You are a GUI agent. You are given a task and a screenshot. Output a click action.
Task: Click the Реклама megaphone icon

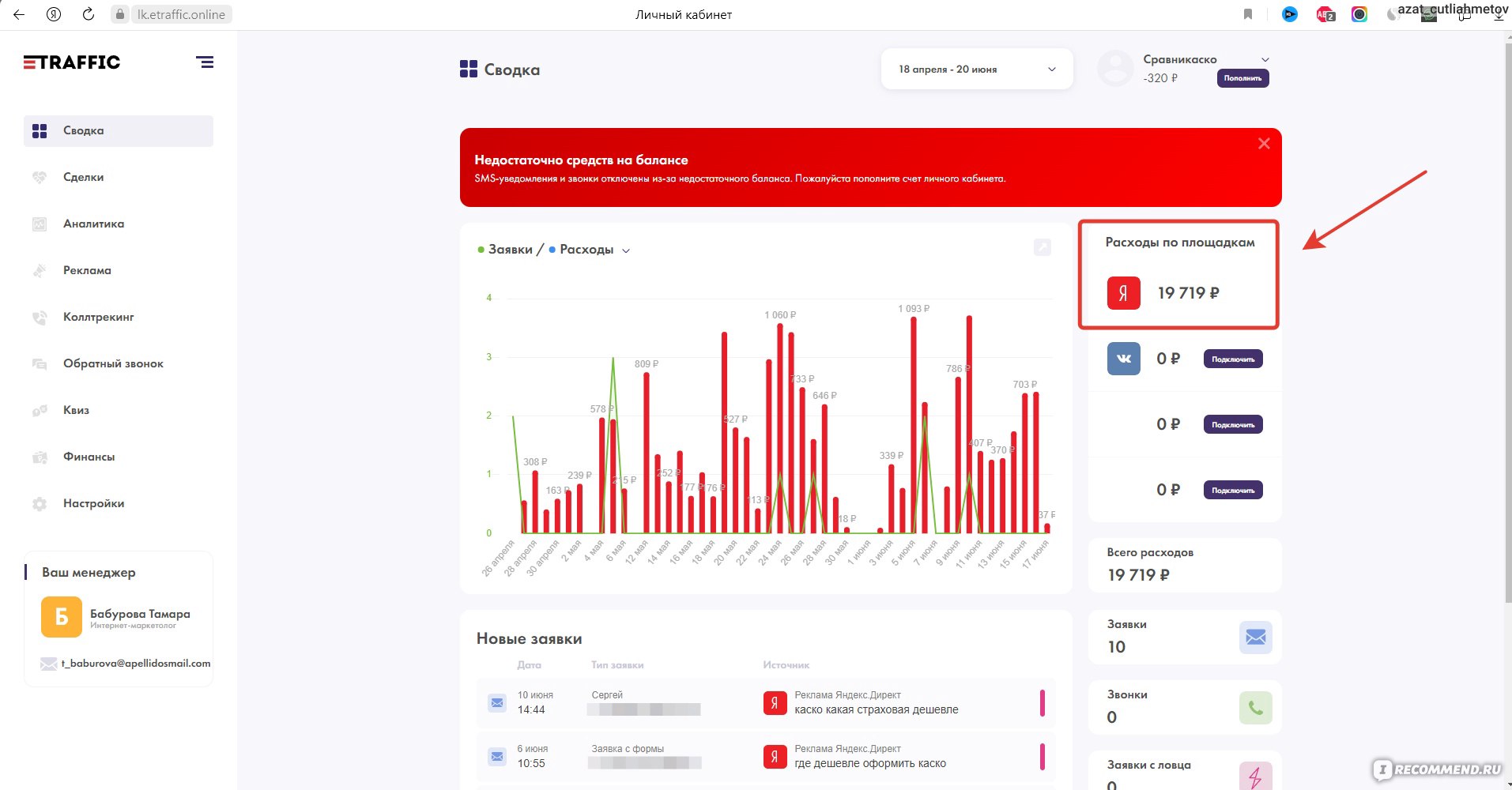(x=40, y=271)
